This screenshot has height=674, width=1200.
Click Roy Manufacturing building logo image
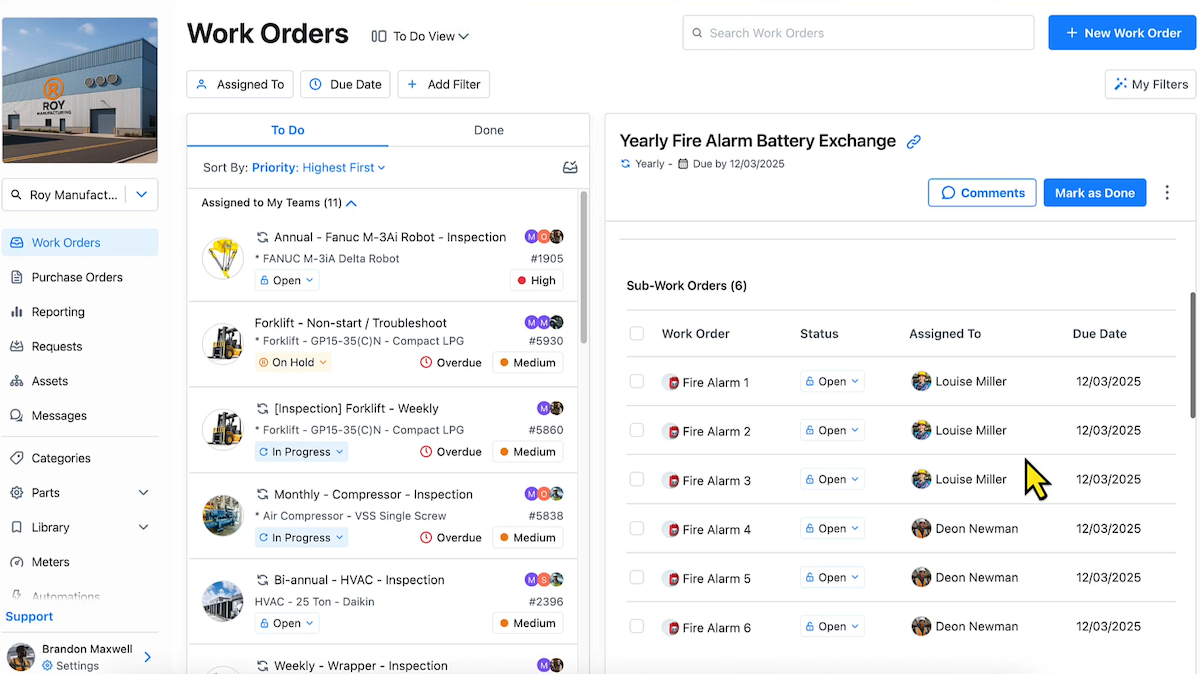click(80, 90)
